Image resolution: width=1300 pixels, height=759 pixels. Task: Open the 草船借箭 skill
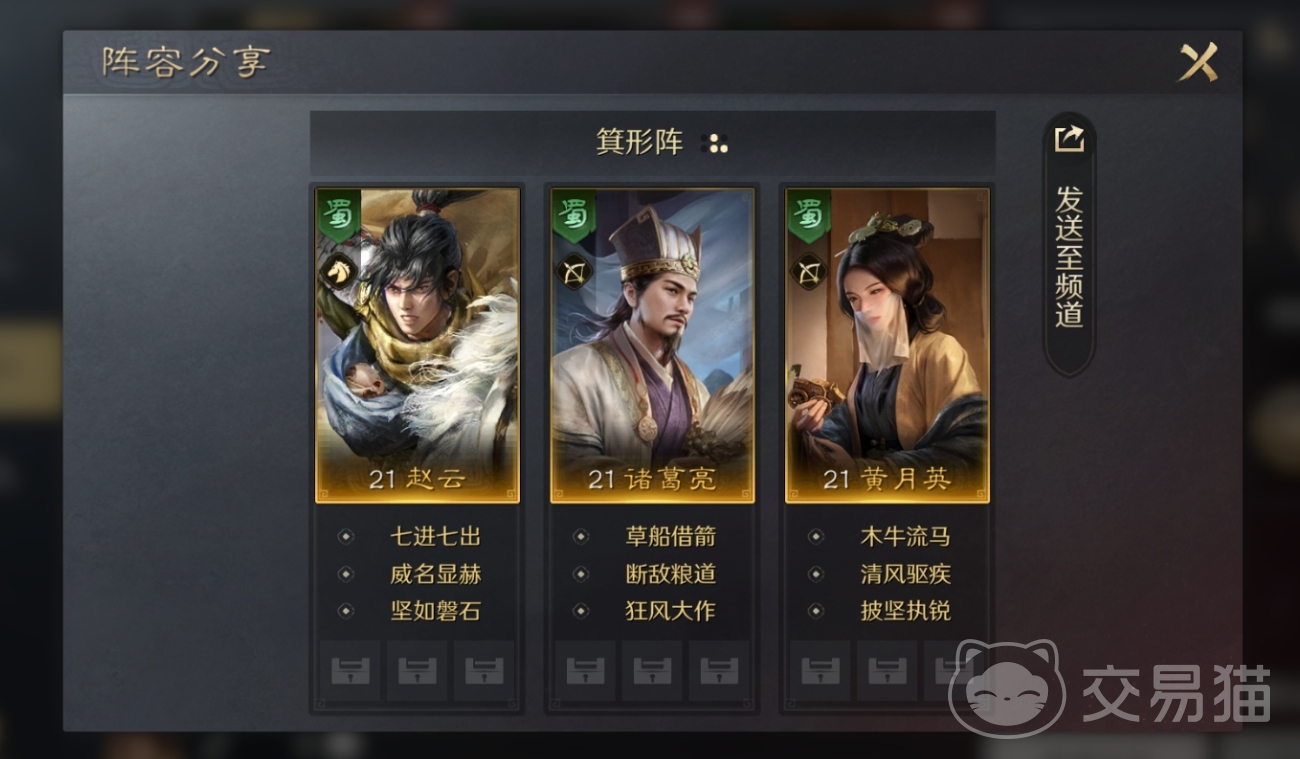point(670,537)
